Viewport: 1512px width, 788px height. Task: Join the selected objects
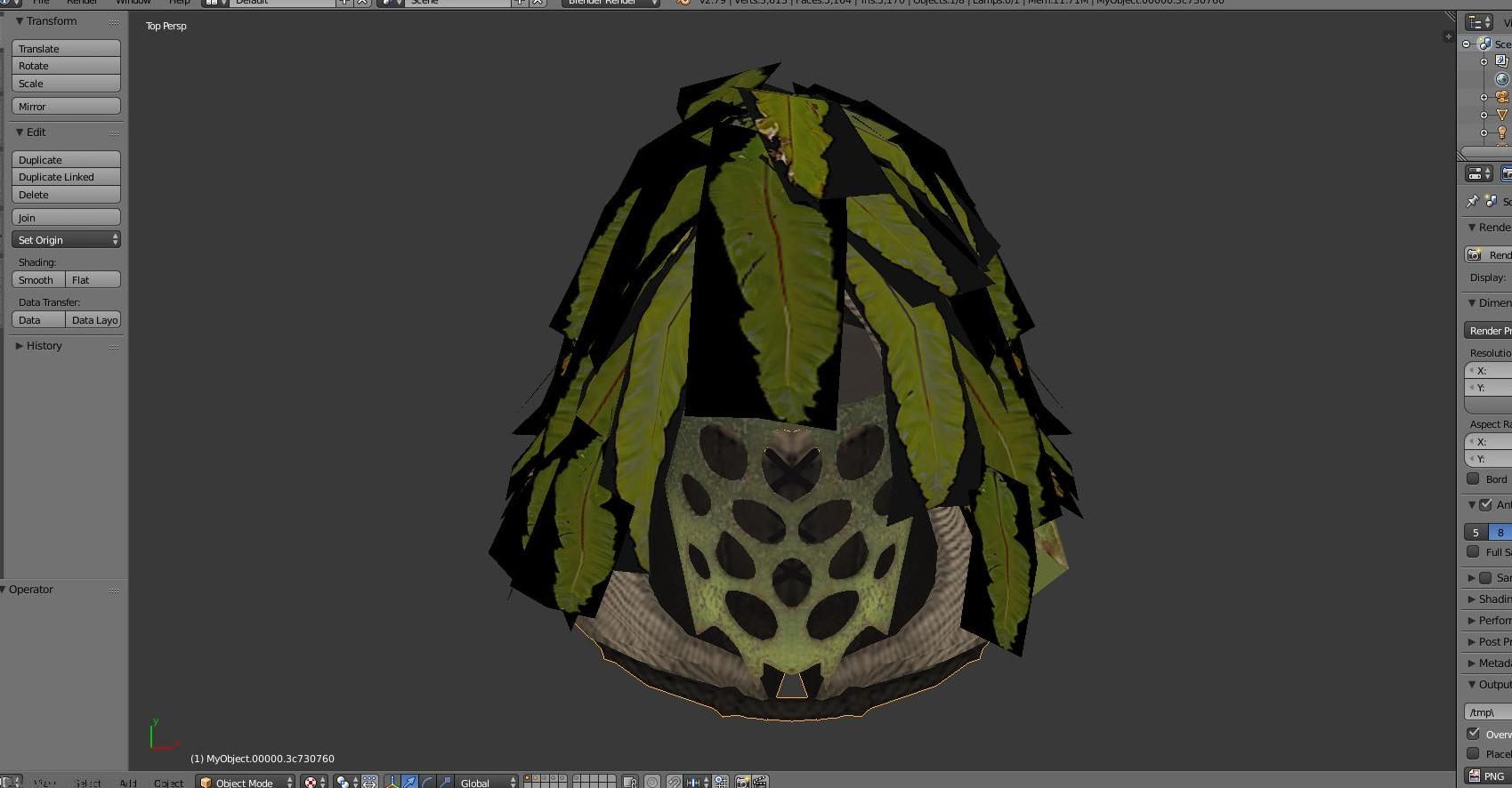click(66, 217)
